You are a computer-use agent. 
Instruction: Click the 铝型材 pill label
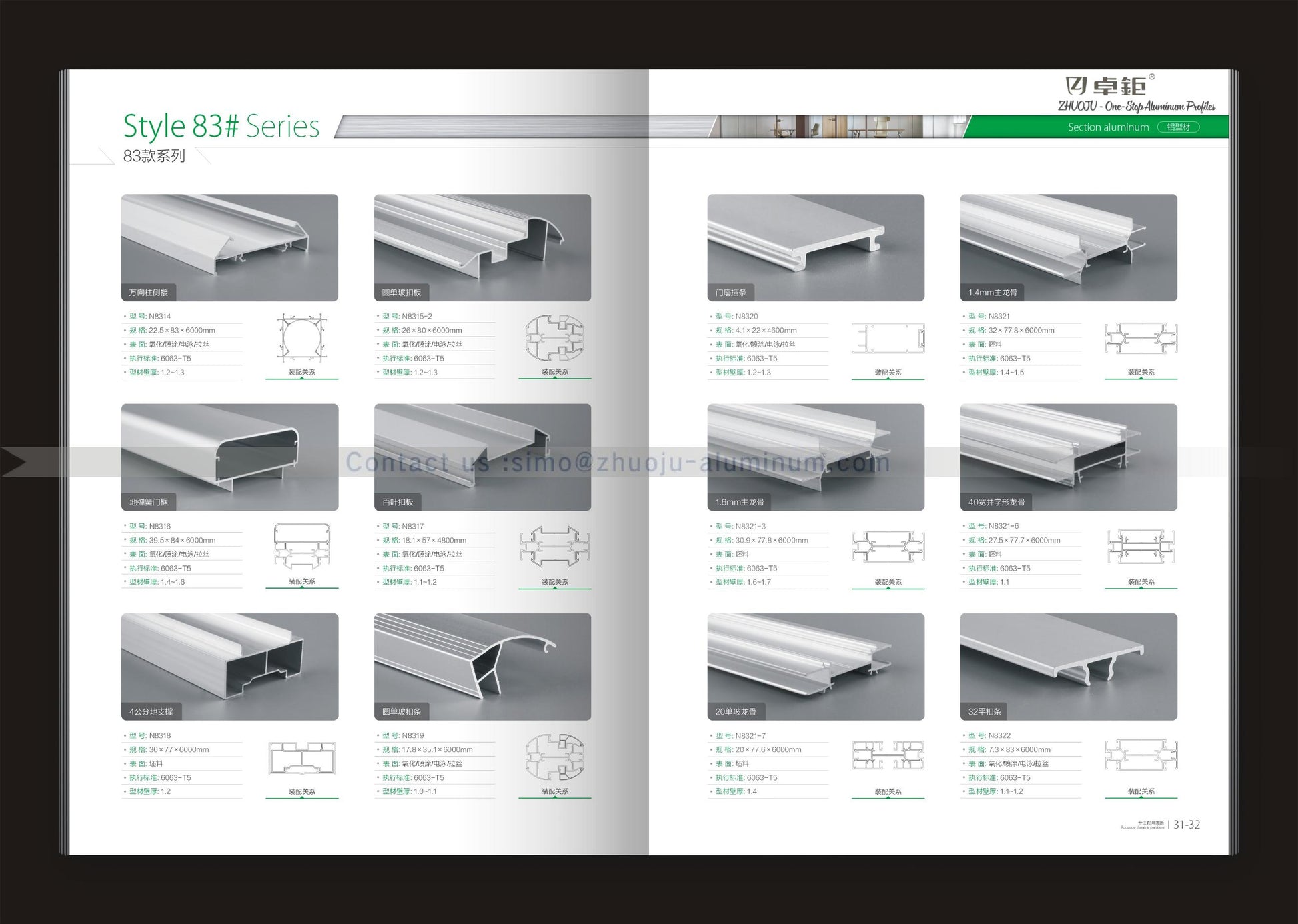(1178, 127)
